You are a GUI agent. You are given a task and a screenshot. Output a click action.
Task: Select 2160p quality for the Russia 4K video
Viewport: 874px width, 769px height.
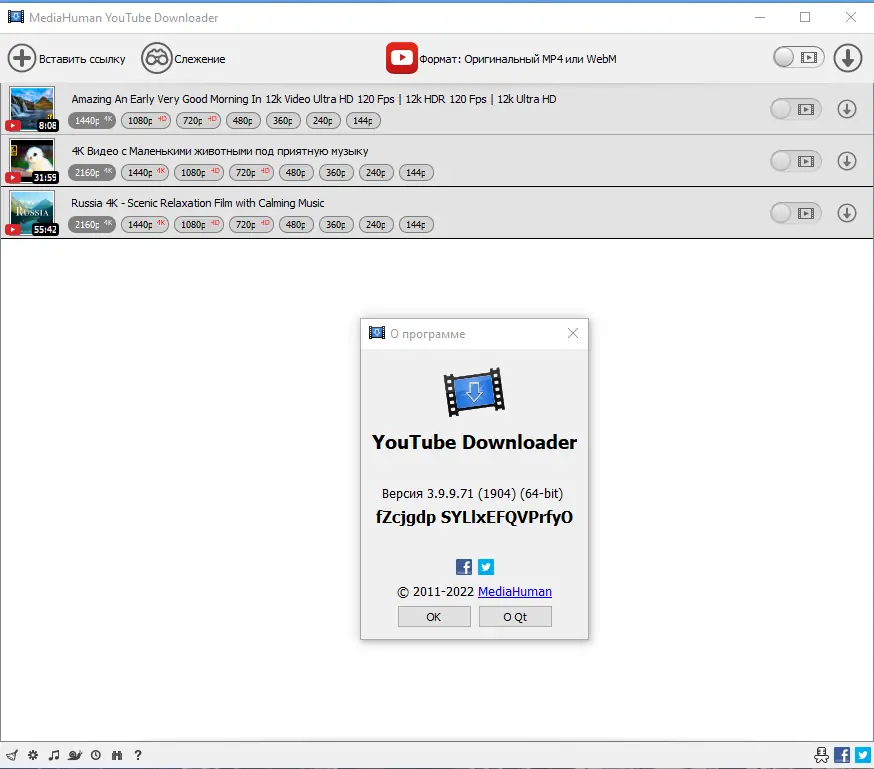click(91, 224)
